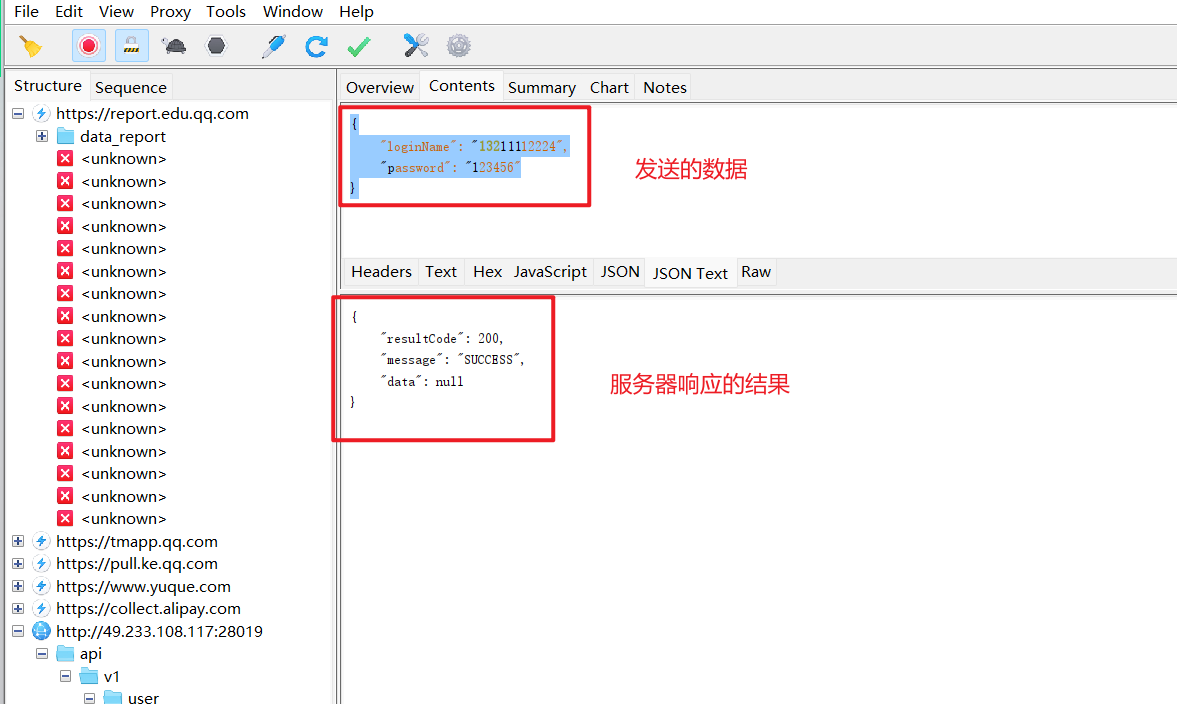The image size is (1177, 704).
Task: Open the Proxy menu
Action: coord(170,12)
